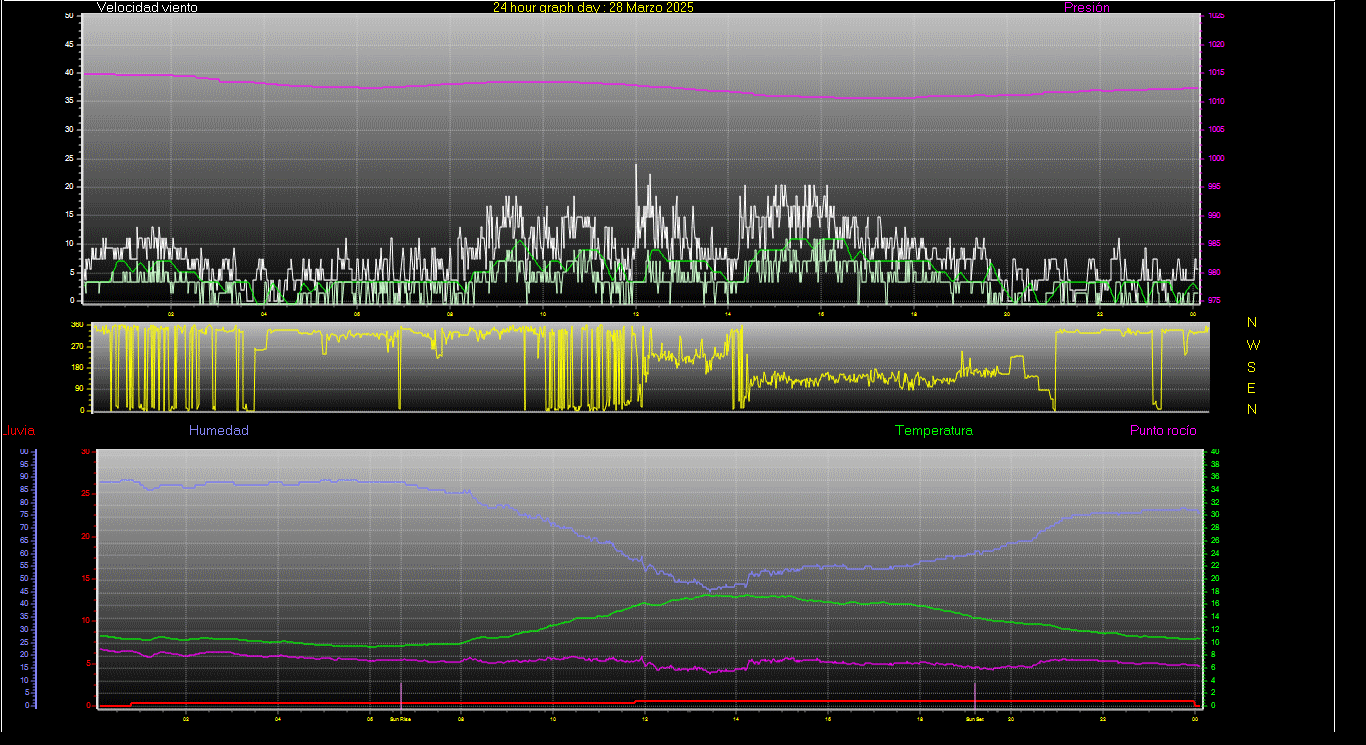Click the 'S' wind direction letter
Screen dimensions: 1366x745
(1252, 366)
